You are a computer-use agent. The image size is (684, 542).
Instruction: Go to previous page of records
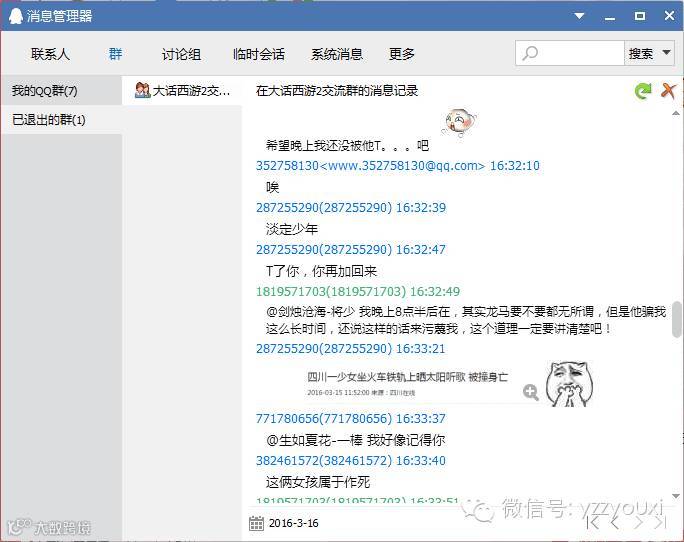pyautogui.click(x=615, y=522)
